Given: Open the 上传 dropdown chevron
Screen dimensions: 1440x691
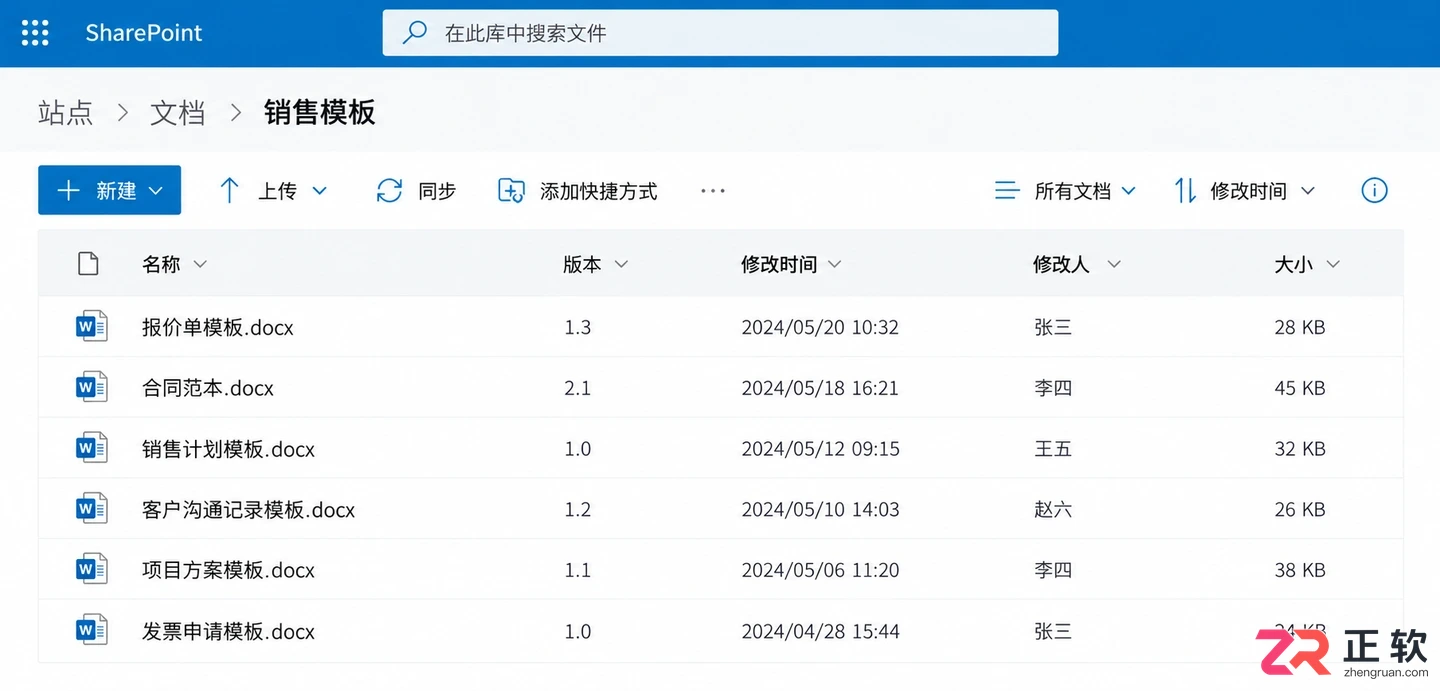Looking at the screenshot, I should [320, 191].
